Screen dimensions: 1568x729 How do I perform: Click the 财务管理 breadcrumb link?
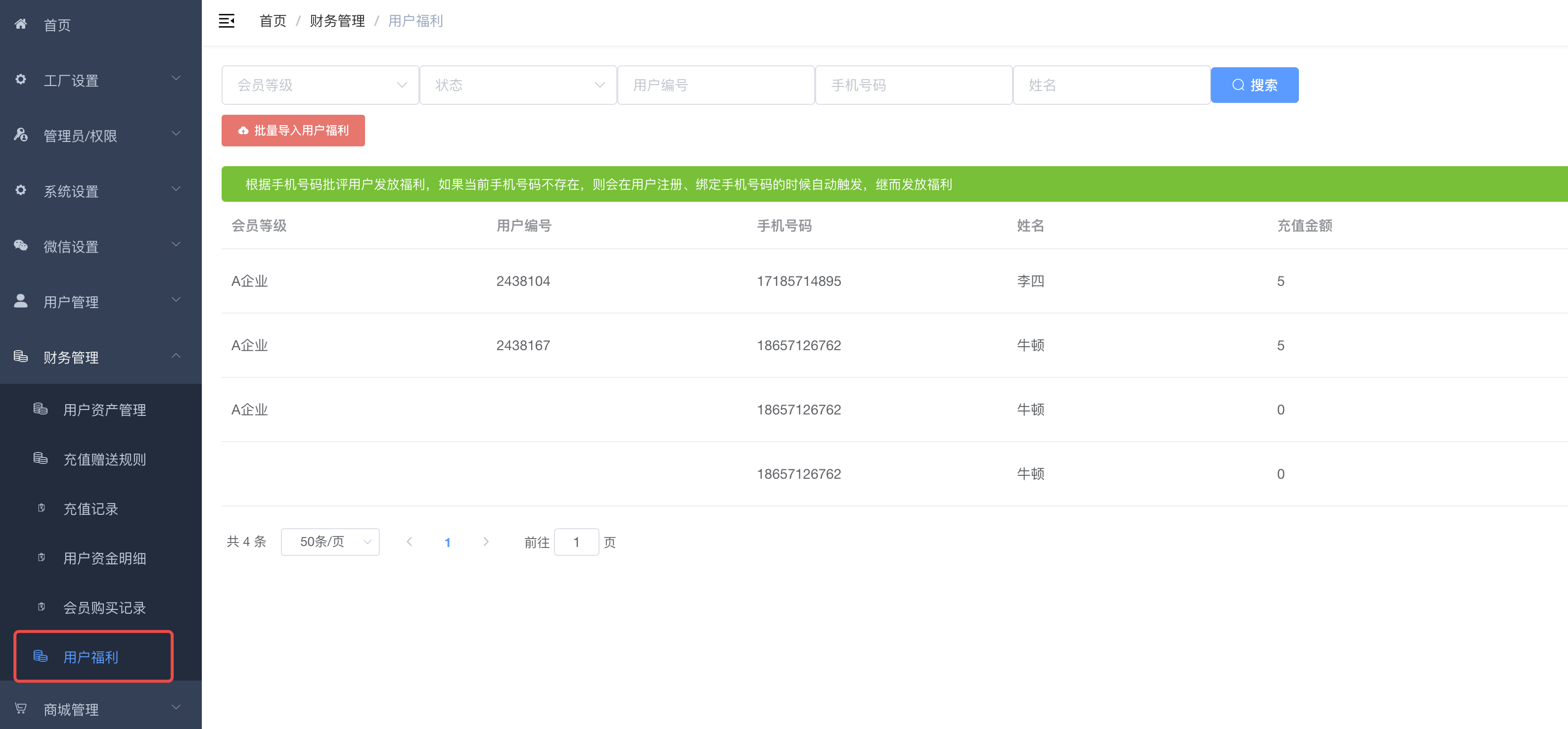point(337,21)
